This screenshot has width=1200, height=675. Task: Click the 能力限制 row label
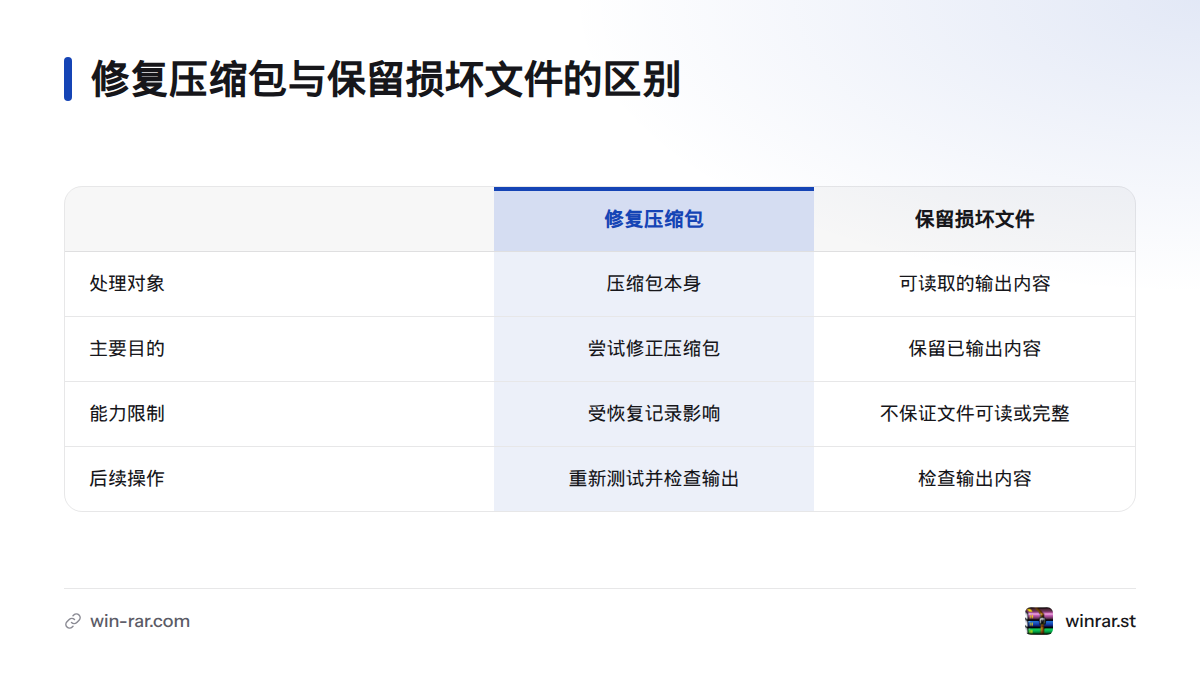(x=127, y=414)
